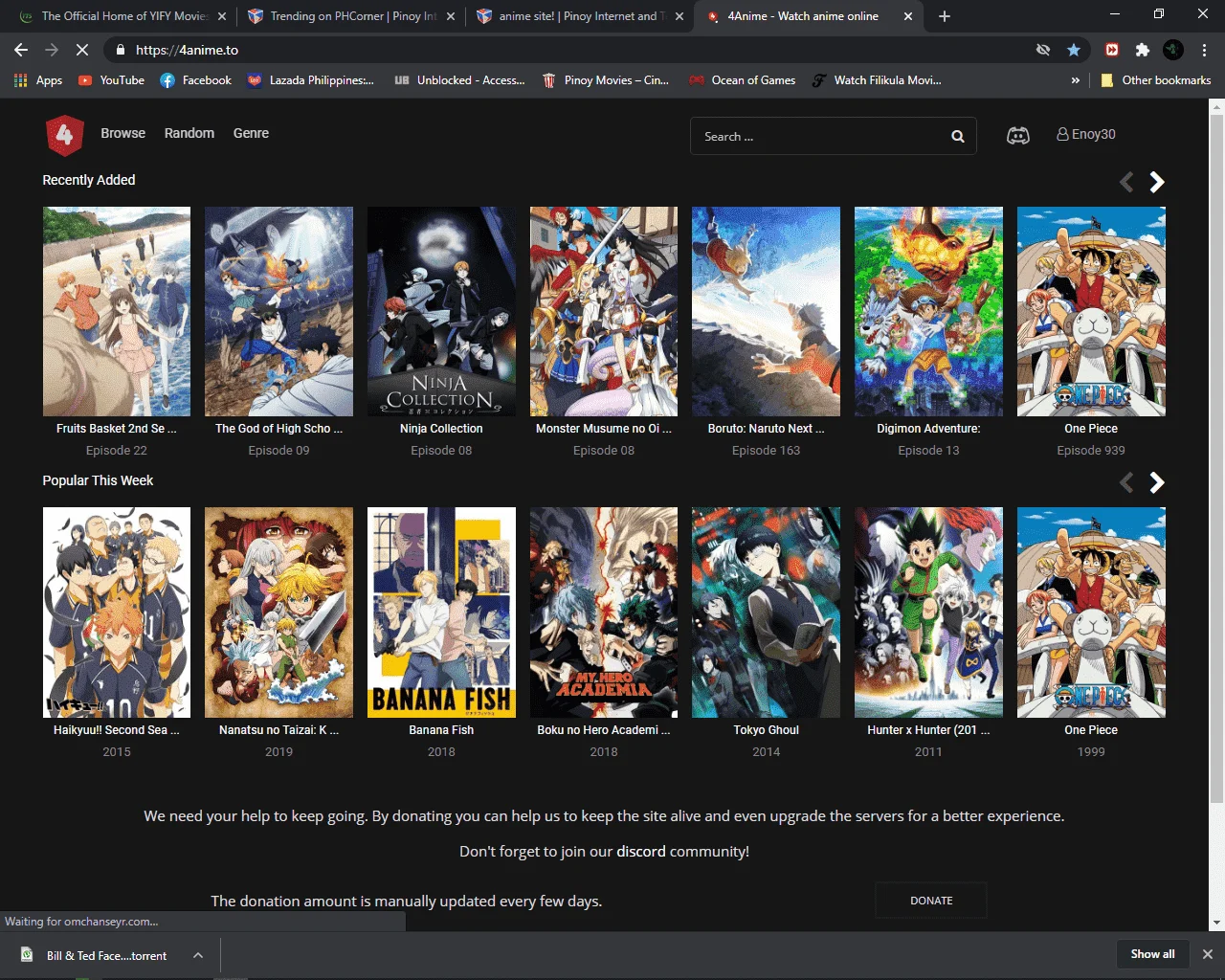Expand hidden bookmarks chevron
1225x980 pixels.
tap(1076, 80)
